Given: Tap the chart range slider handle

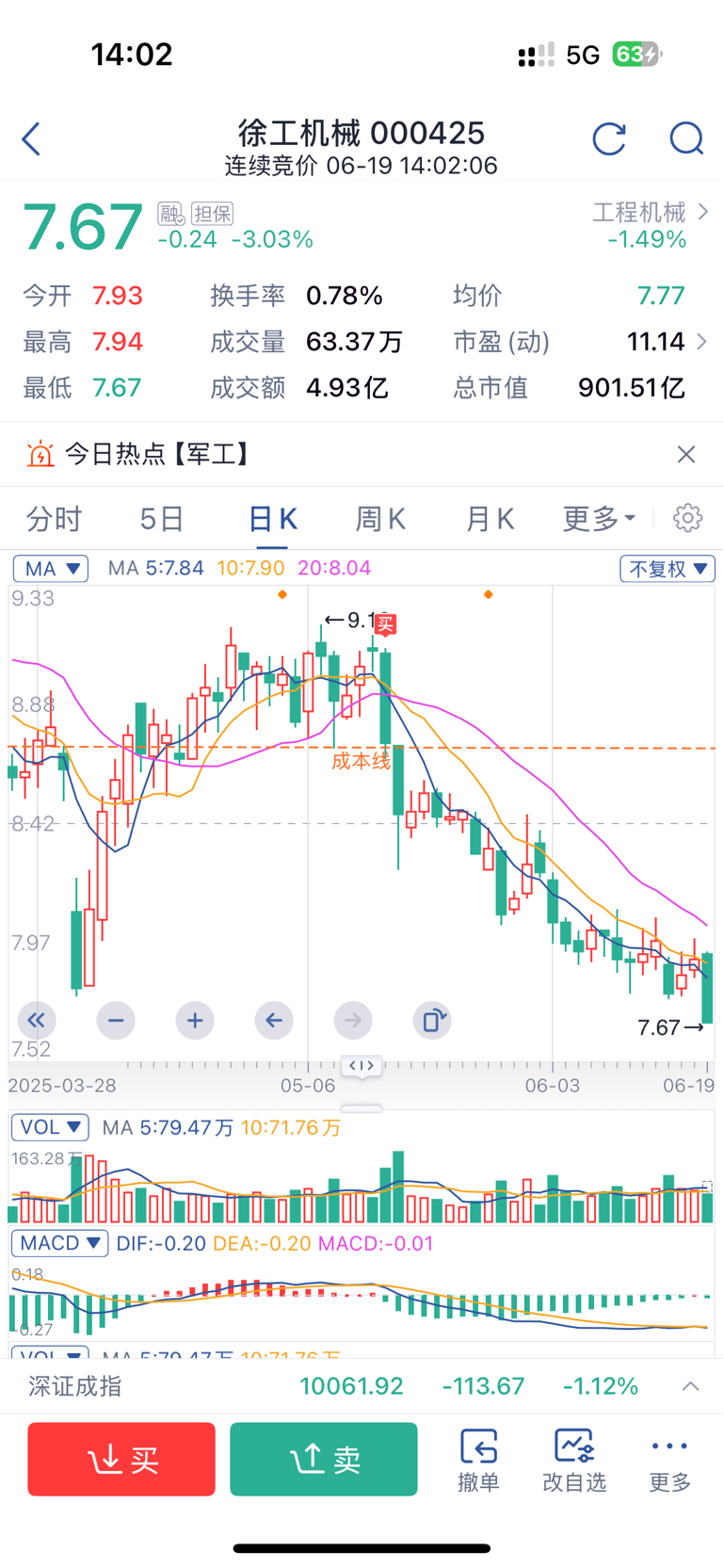Looking at the screenshot, I should 362,1066.
